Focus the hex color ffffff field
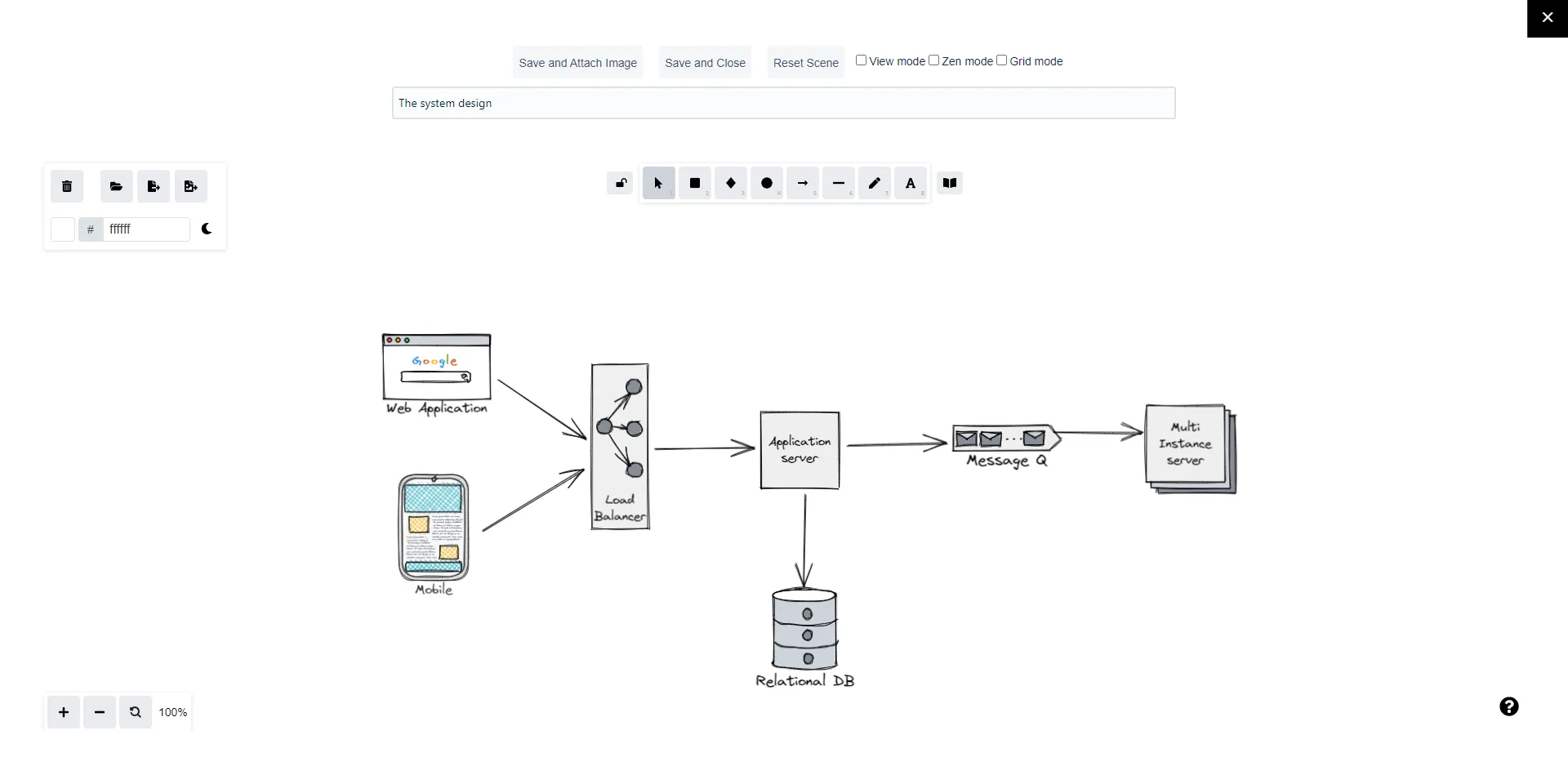 click(x=146, y=229)
